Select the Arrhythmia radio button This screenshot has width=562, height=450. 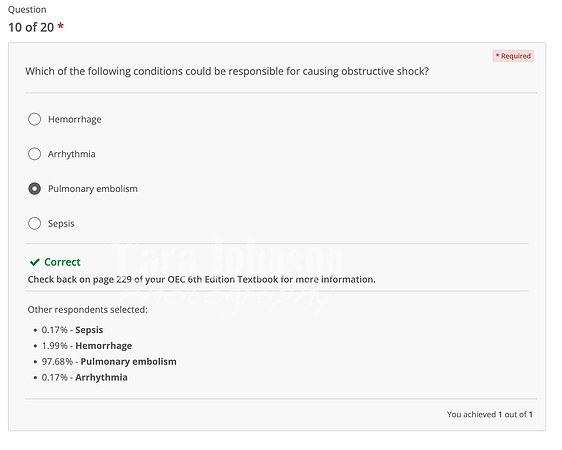tap(34, 154)
